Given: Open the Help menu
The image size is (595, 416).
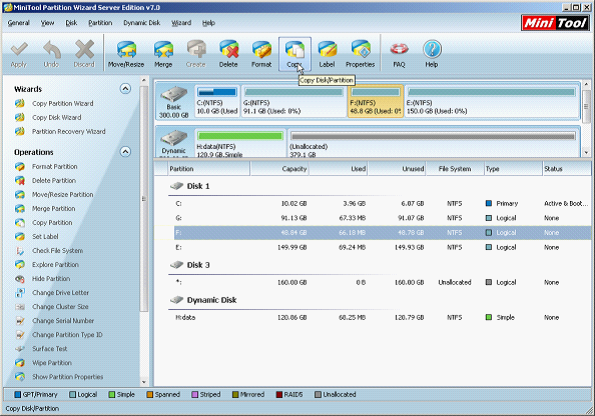Looking at the screenshot, I should [x=208, y=23].
